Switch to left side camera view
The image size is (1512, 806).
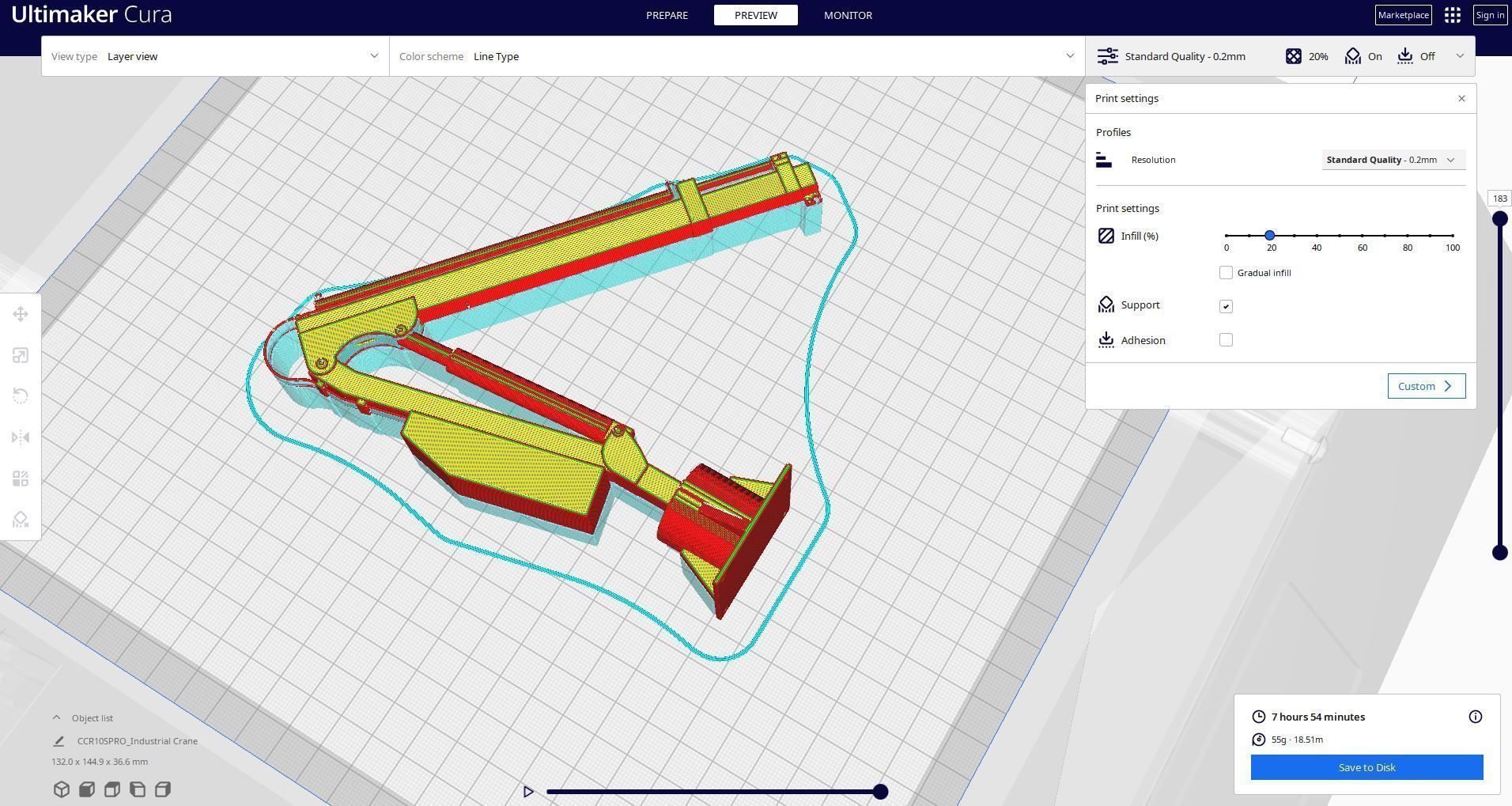[138, 789]
